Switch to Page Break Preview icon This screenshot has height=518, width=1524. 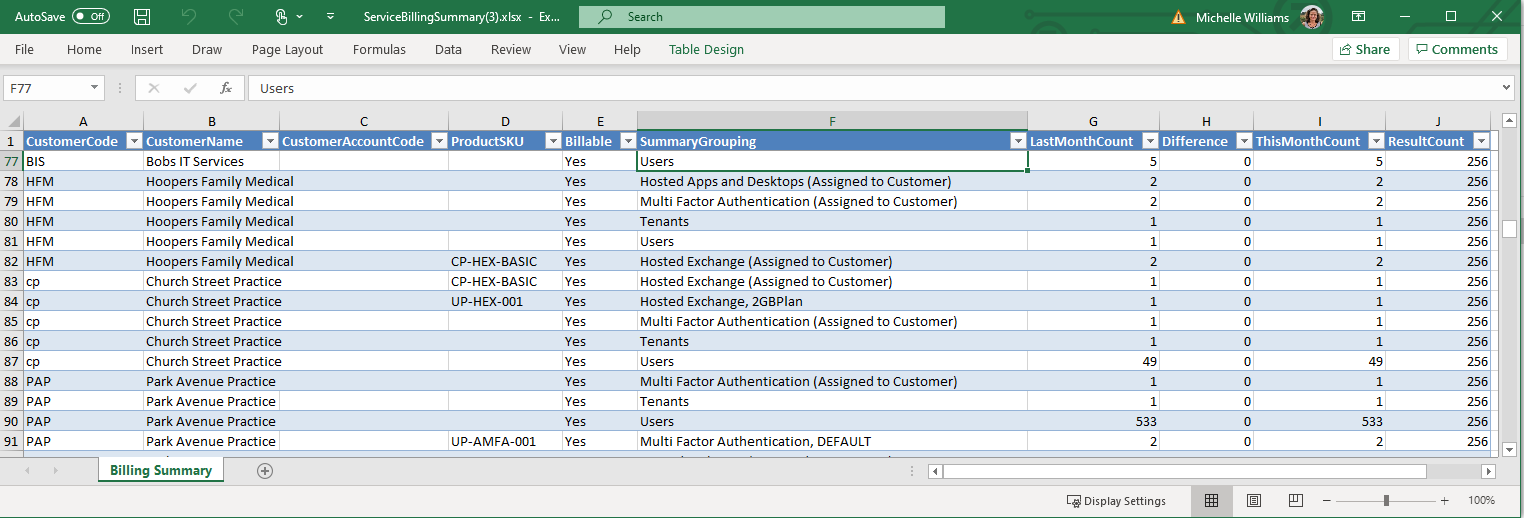pos(1295,500)
